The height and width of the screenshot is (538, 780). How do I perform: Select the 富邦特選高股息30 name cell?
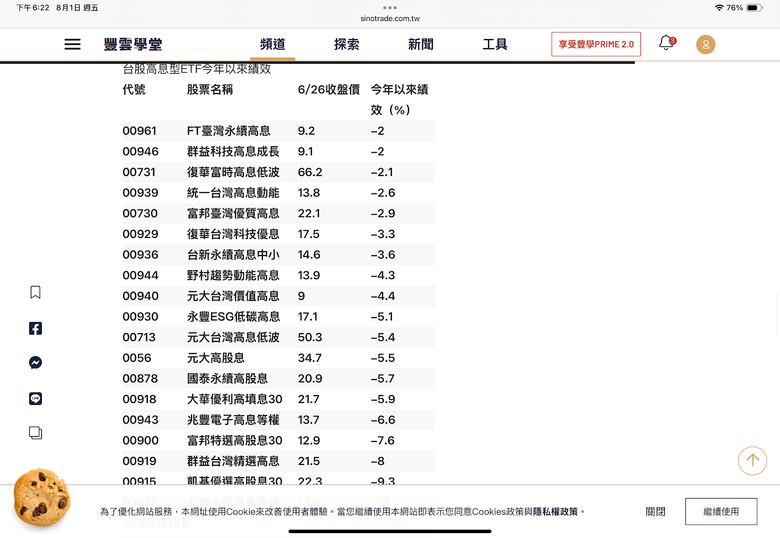pos(234,440)
